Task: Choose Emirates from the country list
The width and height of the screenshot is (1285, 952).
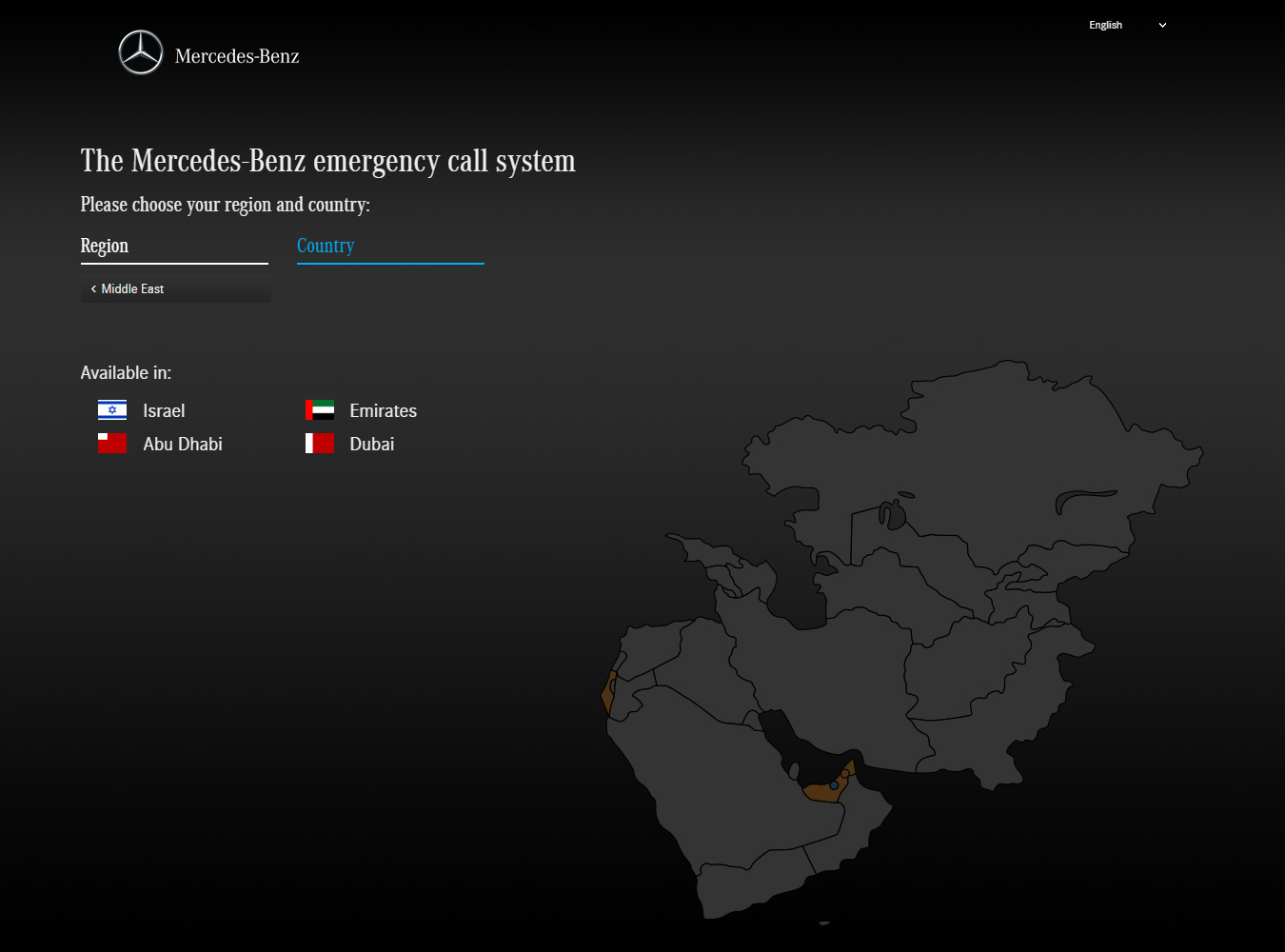Action: (383, 411)
